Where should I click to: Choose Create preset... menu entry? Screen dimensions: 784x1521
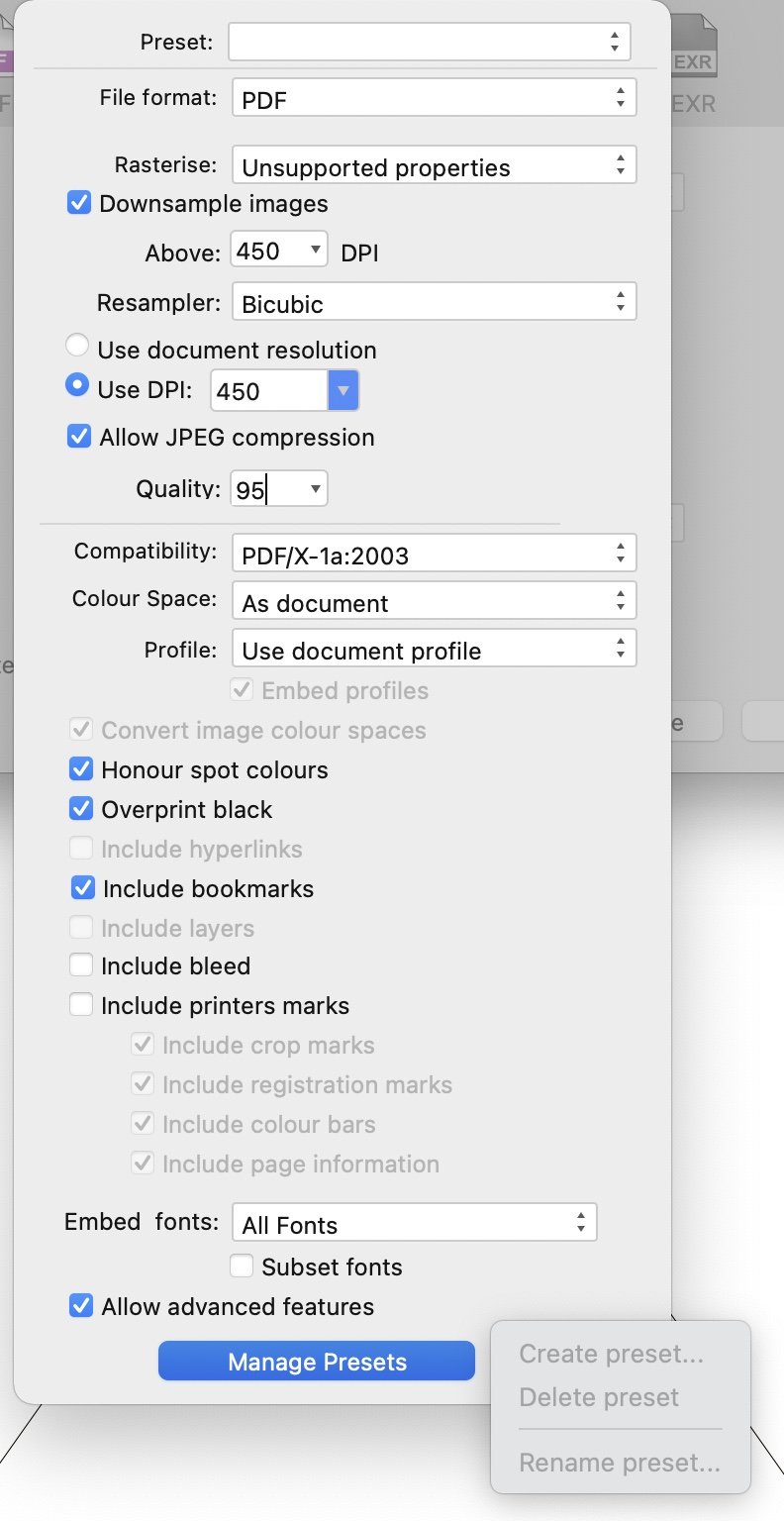pos(611,1354)
